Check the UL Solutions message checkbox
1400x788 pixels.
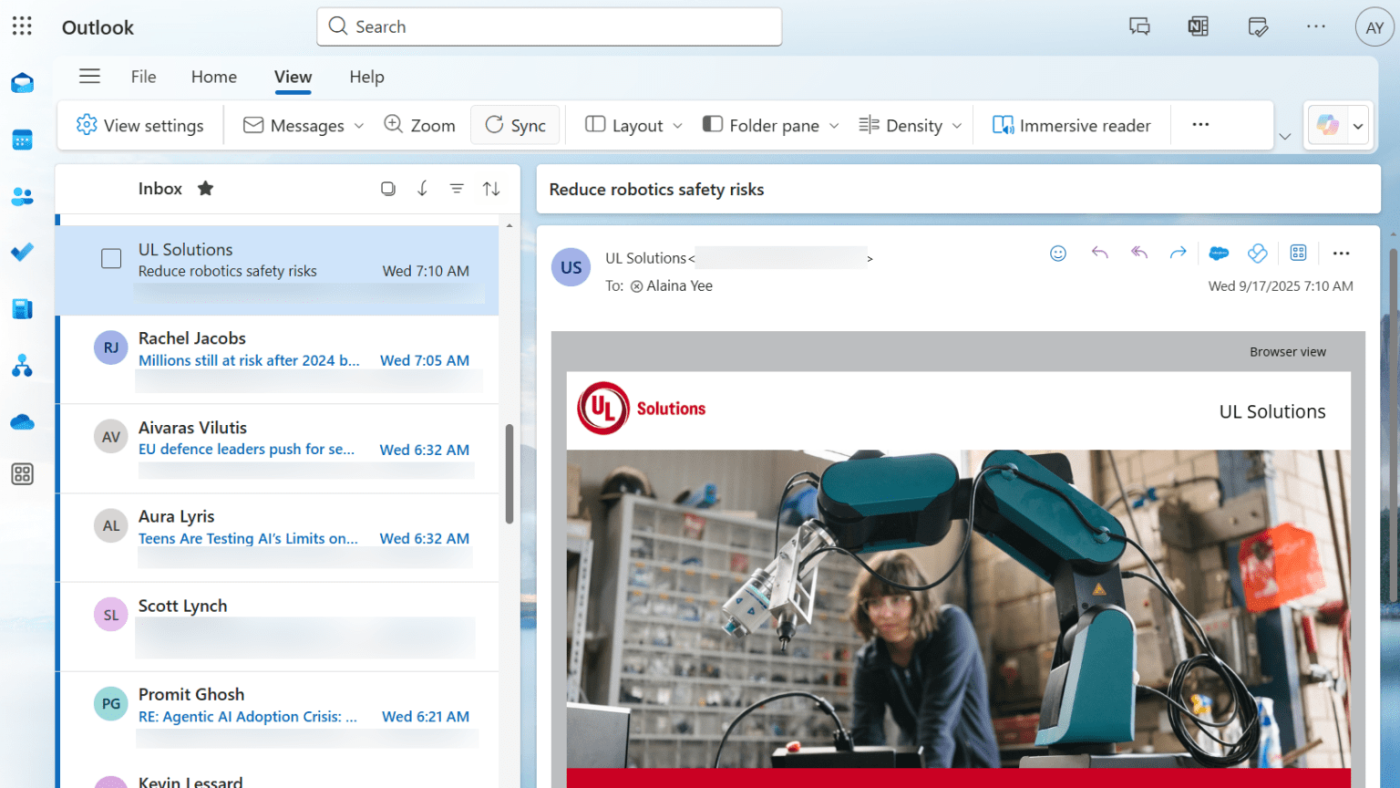click(111, 259)
